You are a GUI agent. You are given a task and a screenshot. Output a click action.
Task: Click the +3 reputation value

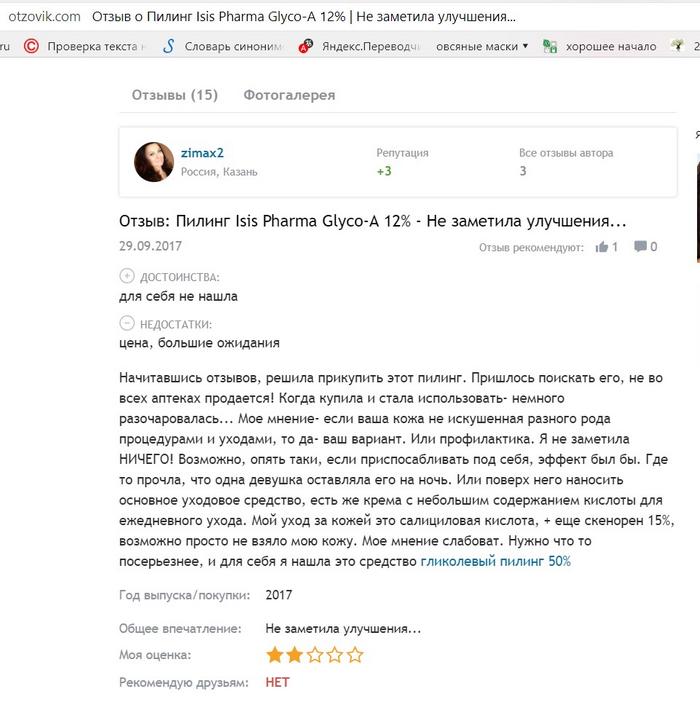tap(384, 171)
